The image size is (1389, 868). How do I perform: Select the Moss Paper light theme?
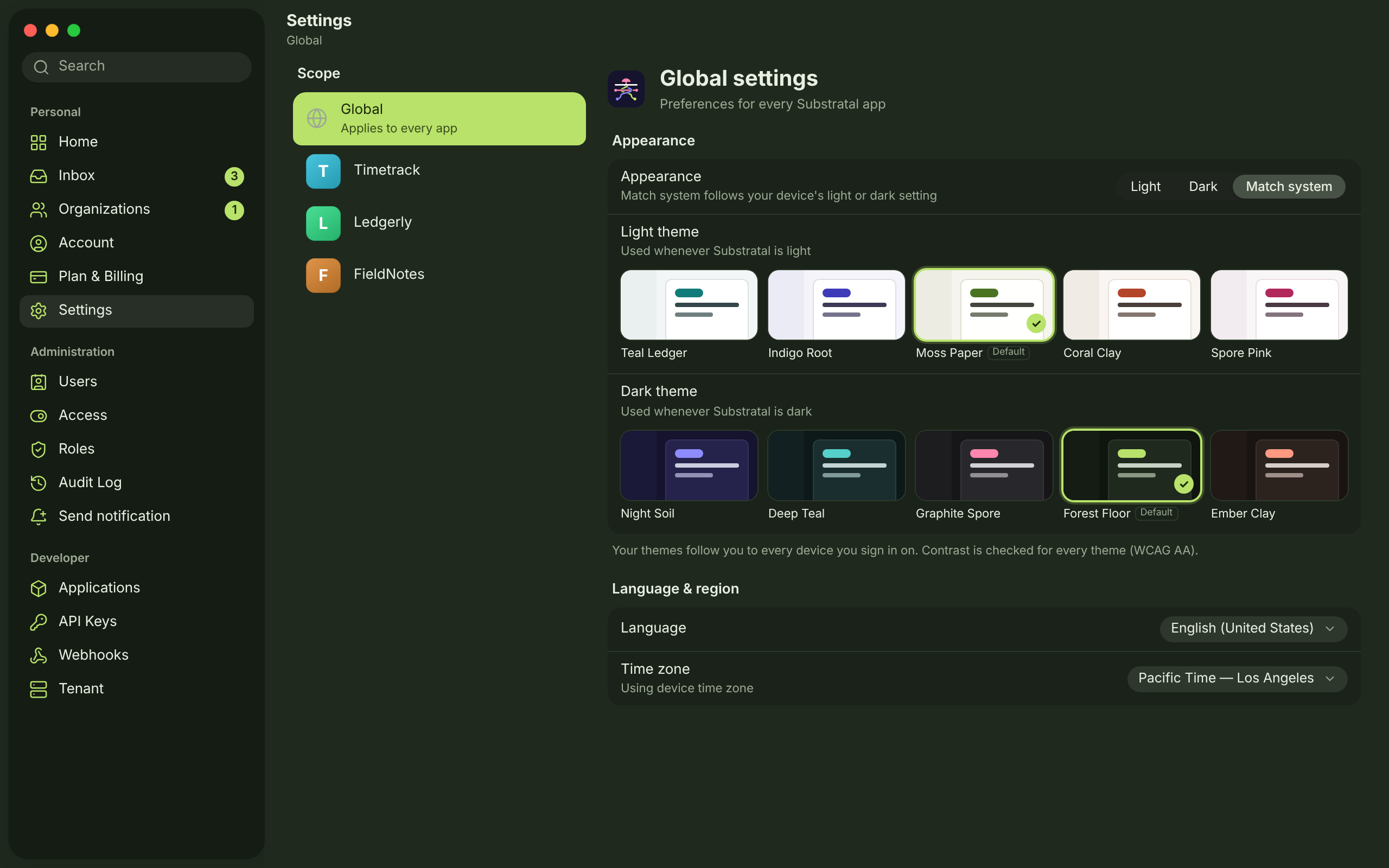click(984, 305)
